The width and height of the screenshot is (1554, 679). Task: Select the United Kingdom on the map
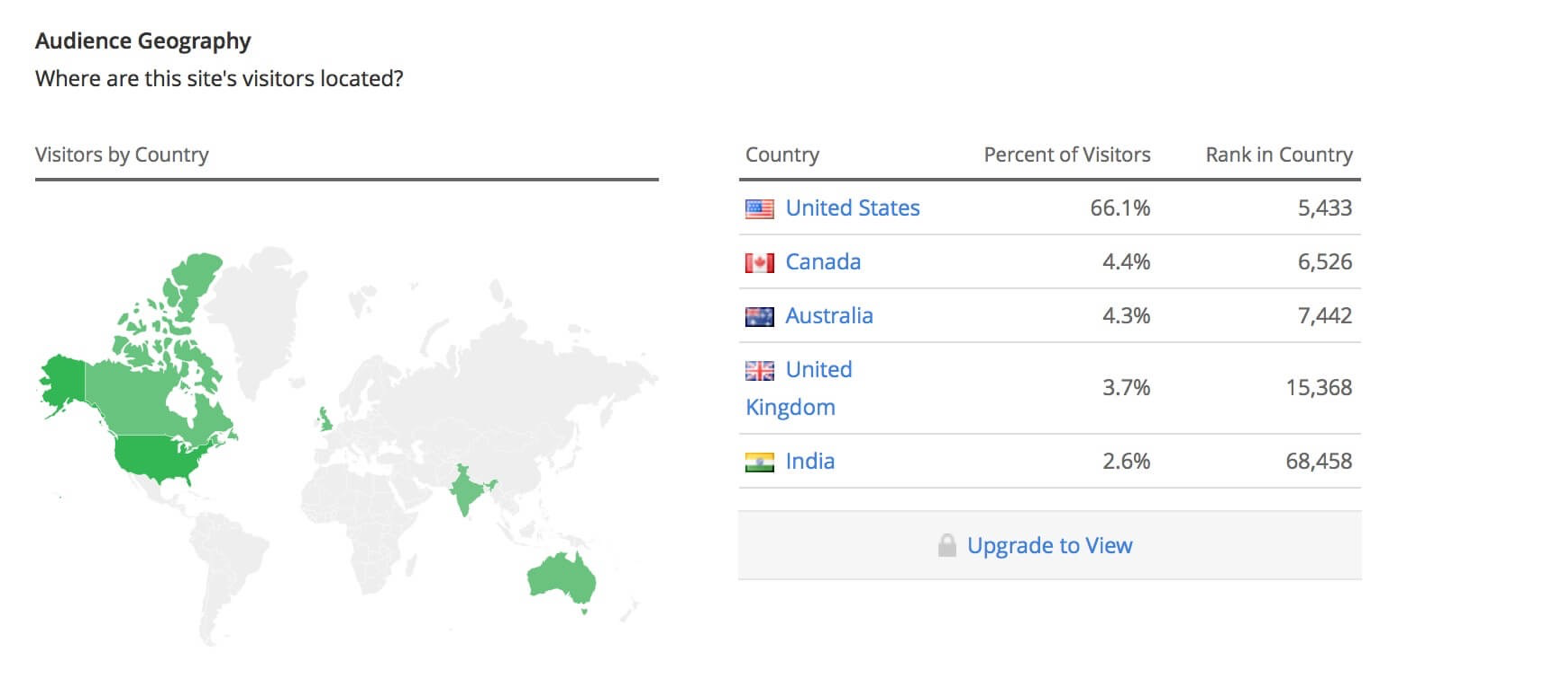324,418
